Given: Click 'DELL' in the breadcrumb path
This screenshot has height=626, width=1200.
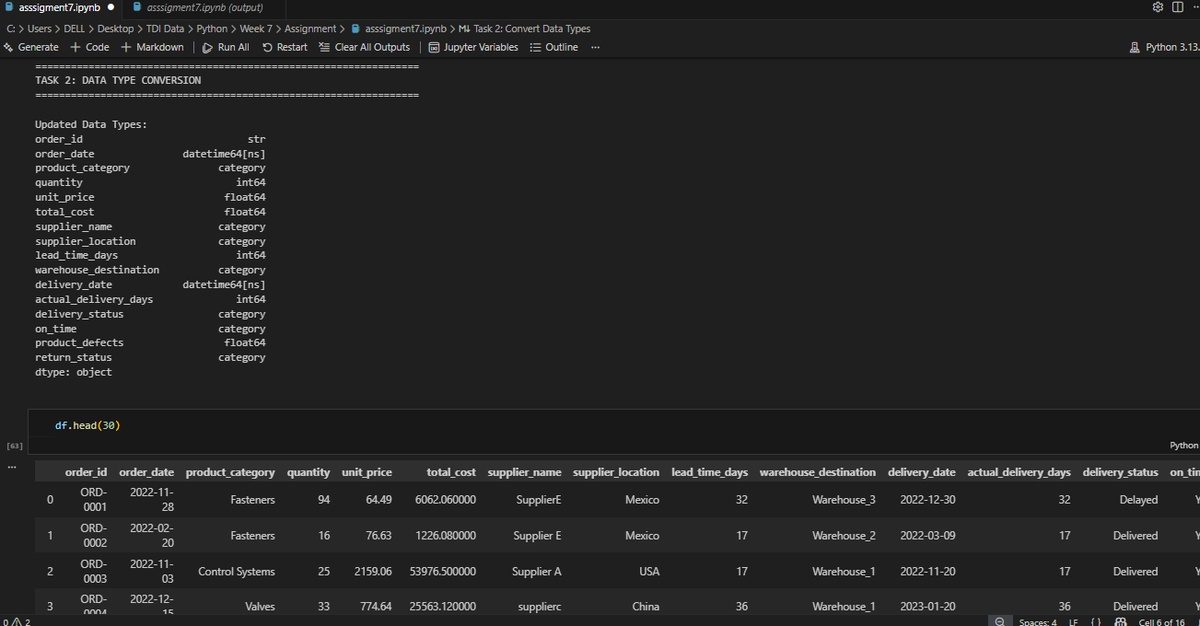Looking at the screenshot, I should [76, 28].
